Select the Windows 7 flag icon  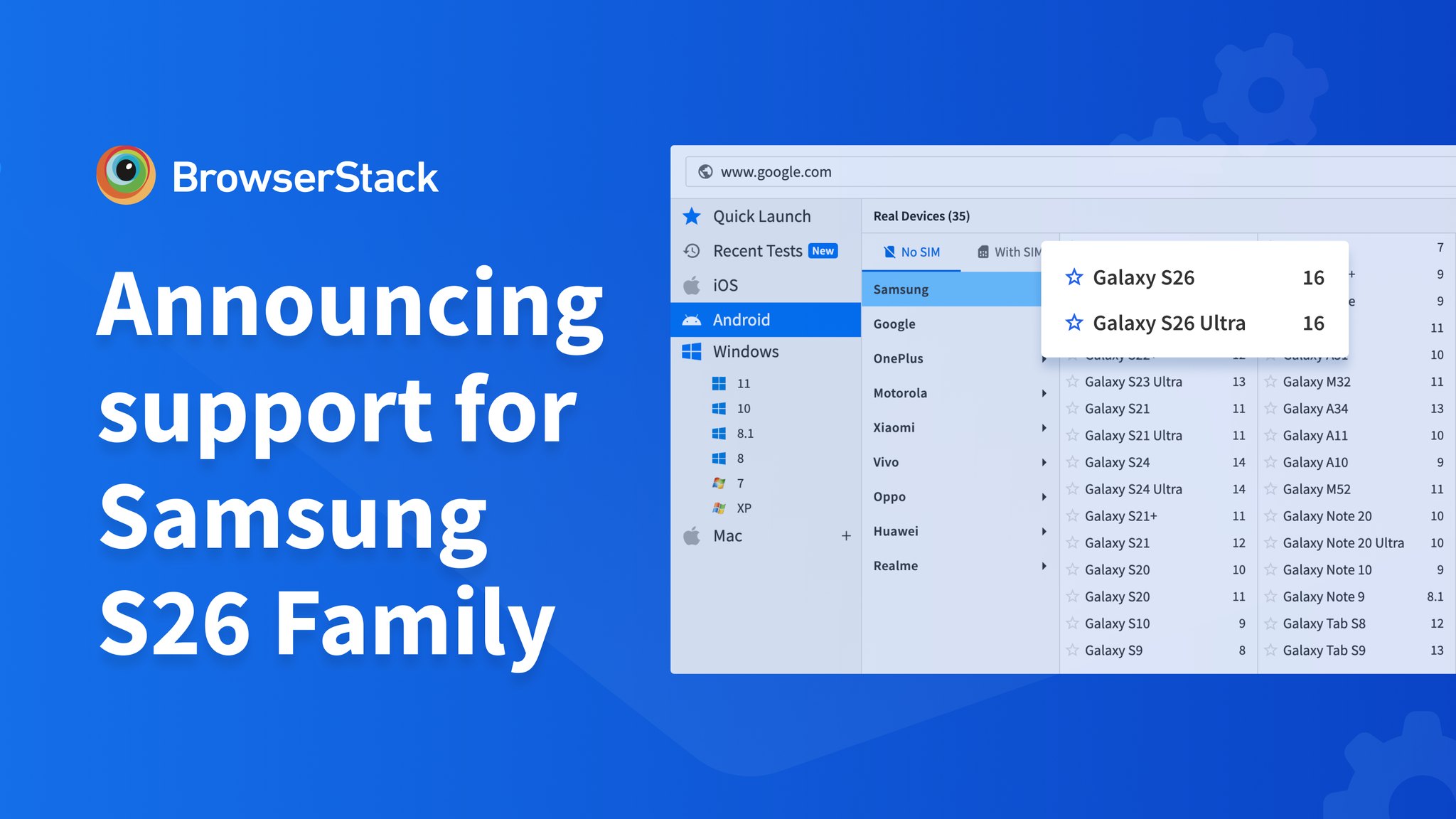719,483
